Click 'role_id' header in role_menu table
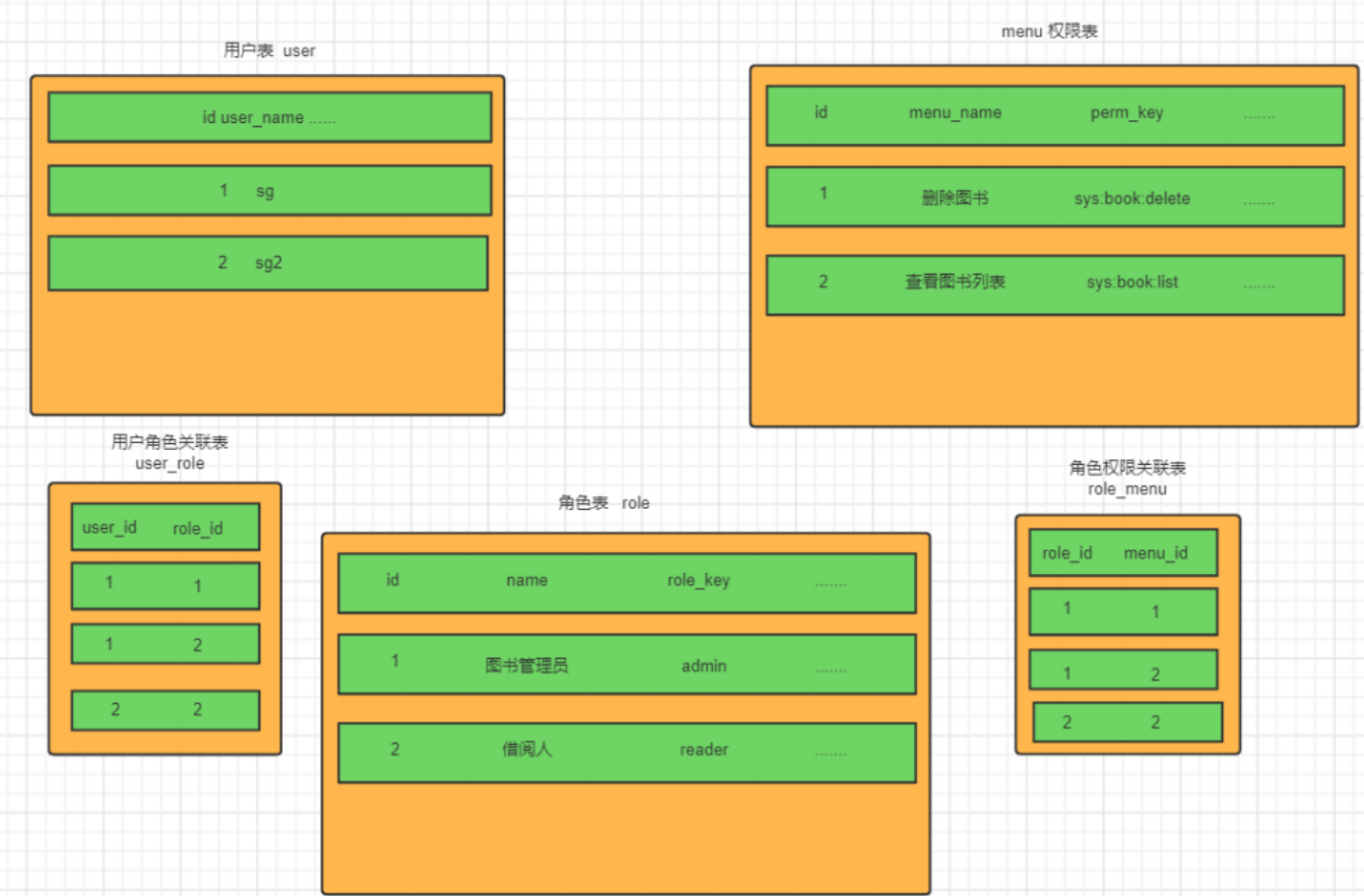Viewport: 1364px width, 896px height. (1068, 553)
